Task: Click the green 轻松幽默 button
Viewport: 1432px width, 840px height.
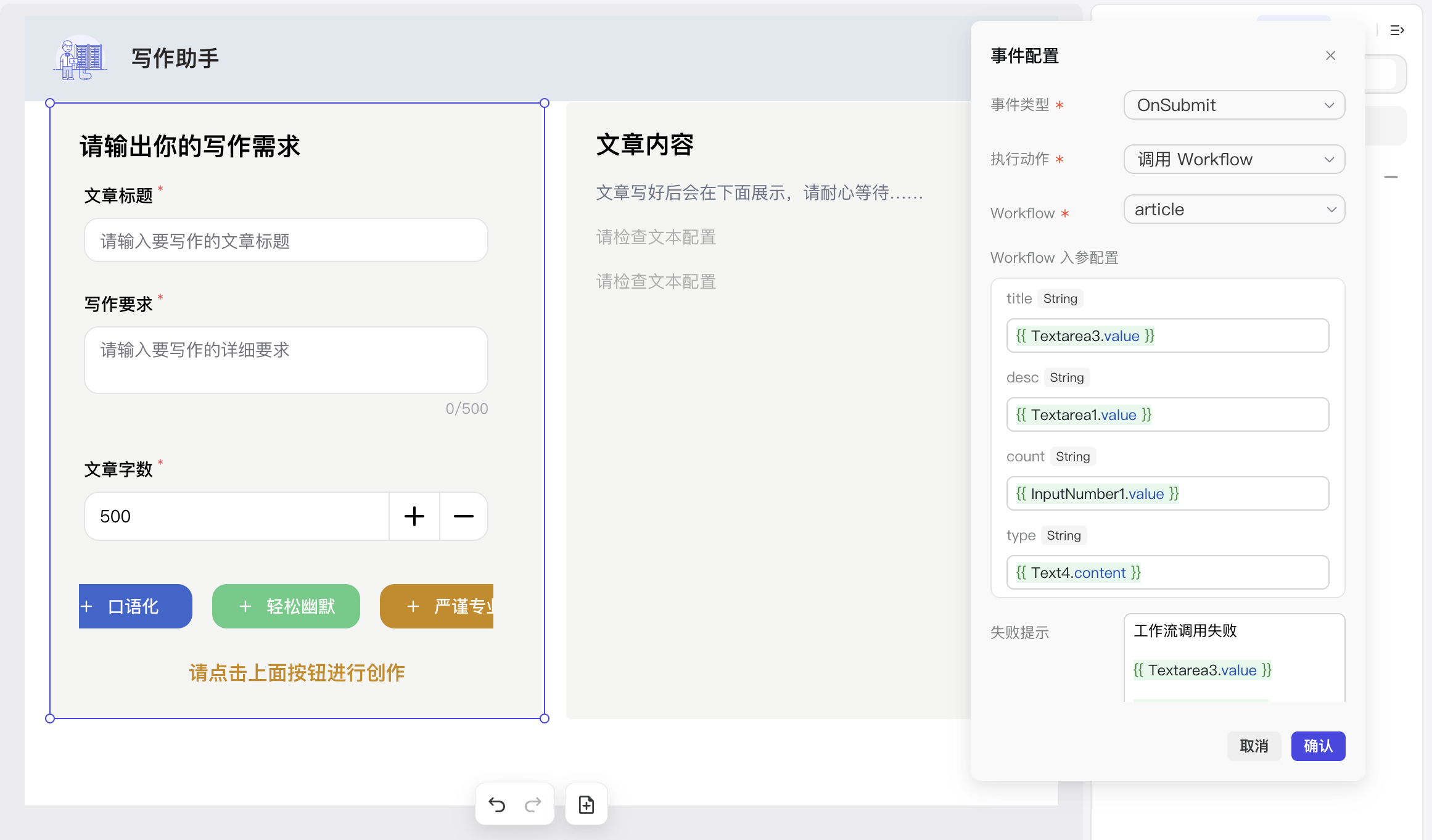Action: (x=286, y=606)
